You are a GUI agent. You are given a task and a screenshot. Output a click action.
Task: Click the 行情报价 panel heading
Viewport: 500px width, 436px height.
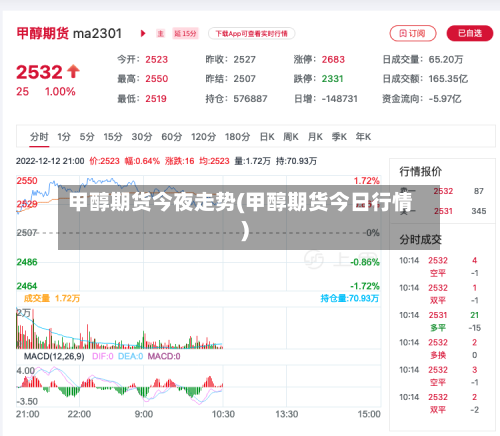[421, 171]
